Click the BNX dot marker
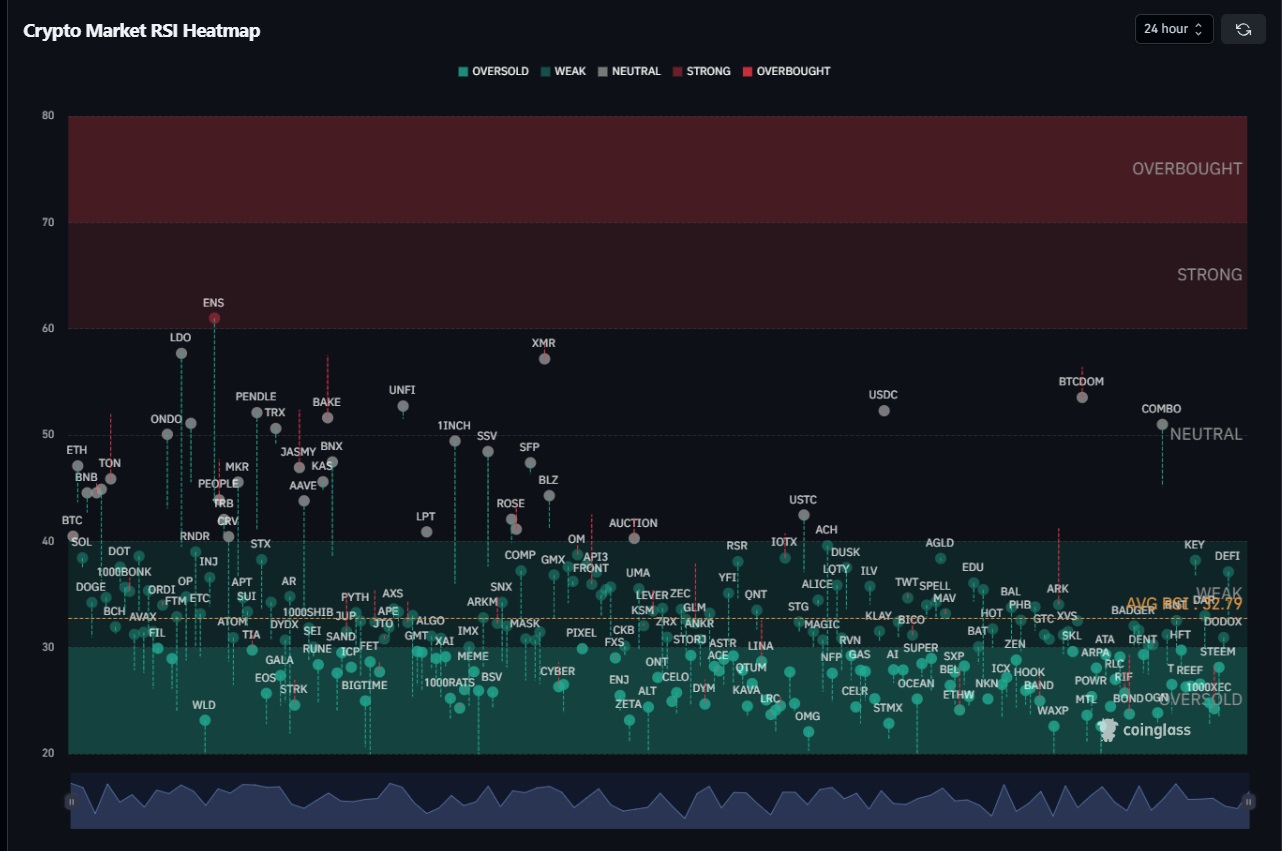The image size is (1282, 851). pyautogui.click(x=332, y=461)
